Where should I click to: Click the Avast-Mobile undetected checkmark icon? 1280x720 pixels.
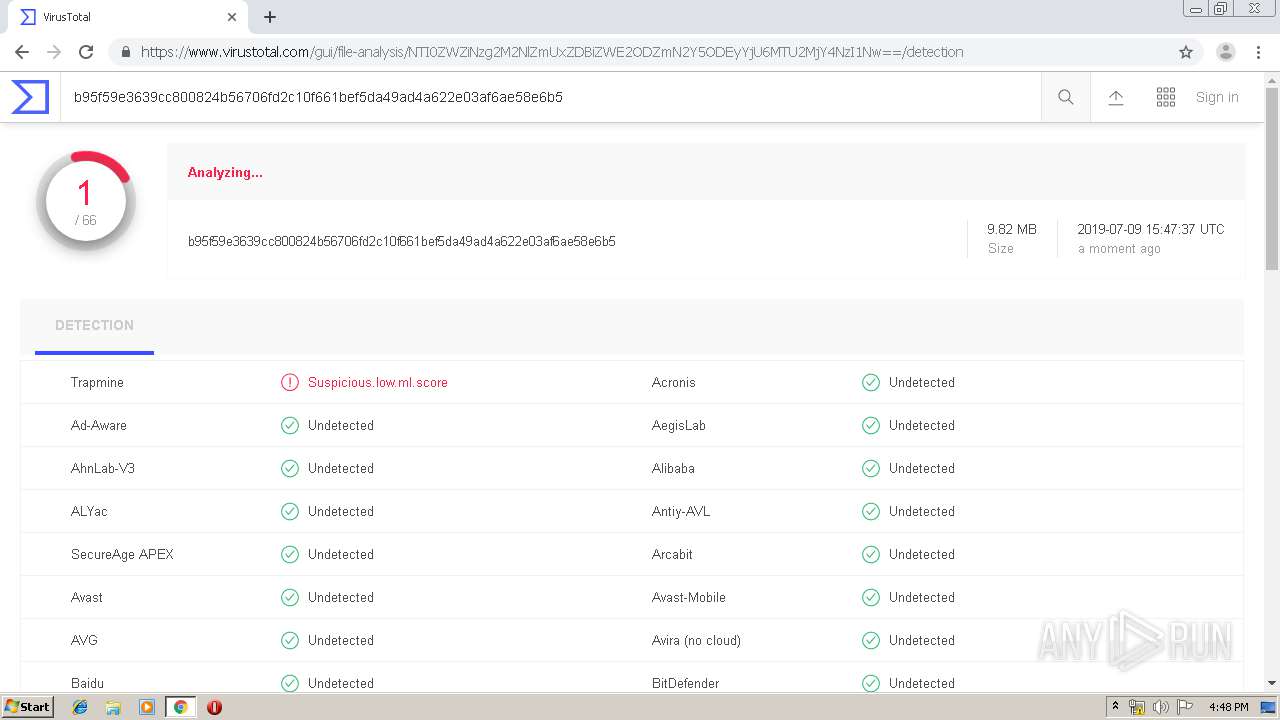pyautogui.click(x=871, y=597)
